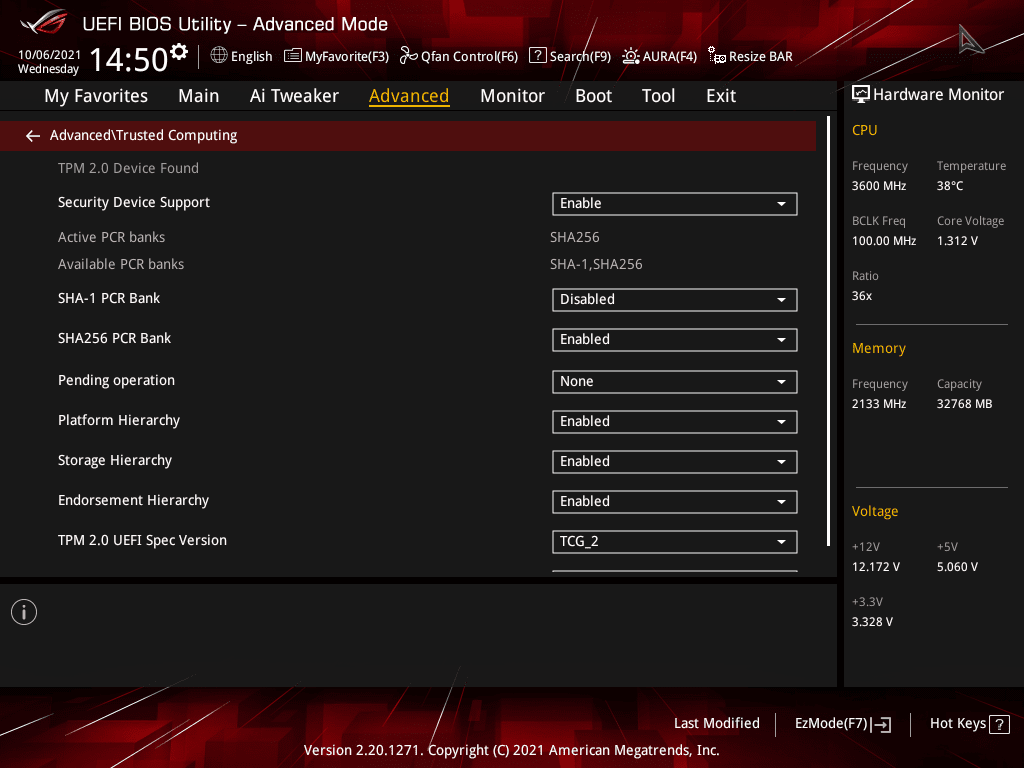Select Storage Hierarchy label

[115, 460]
